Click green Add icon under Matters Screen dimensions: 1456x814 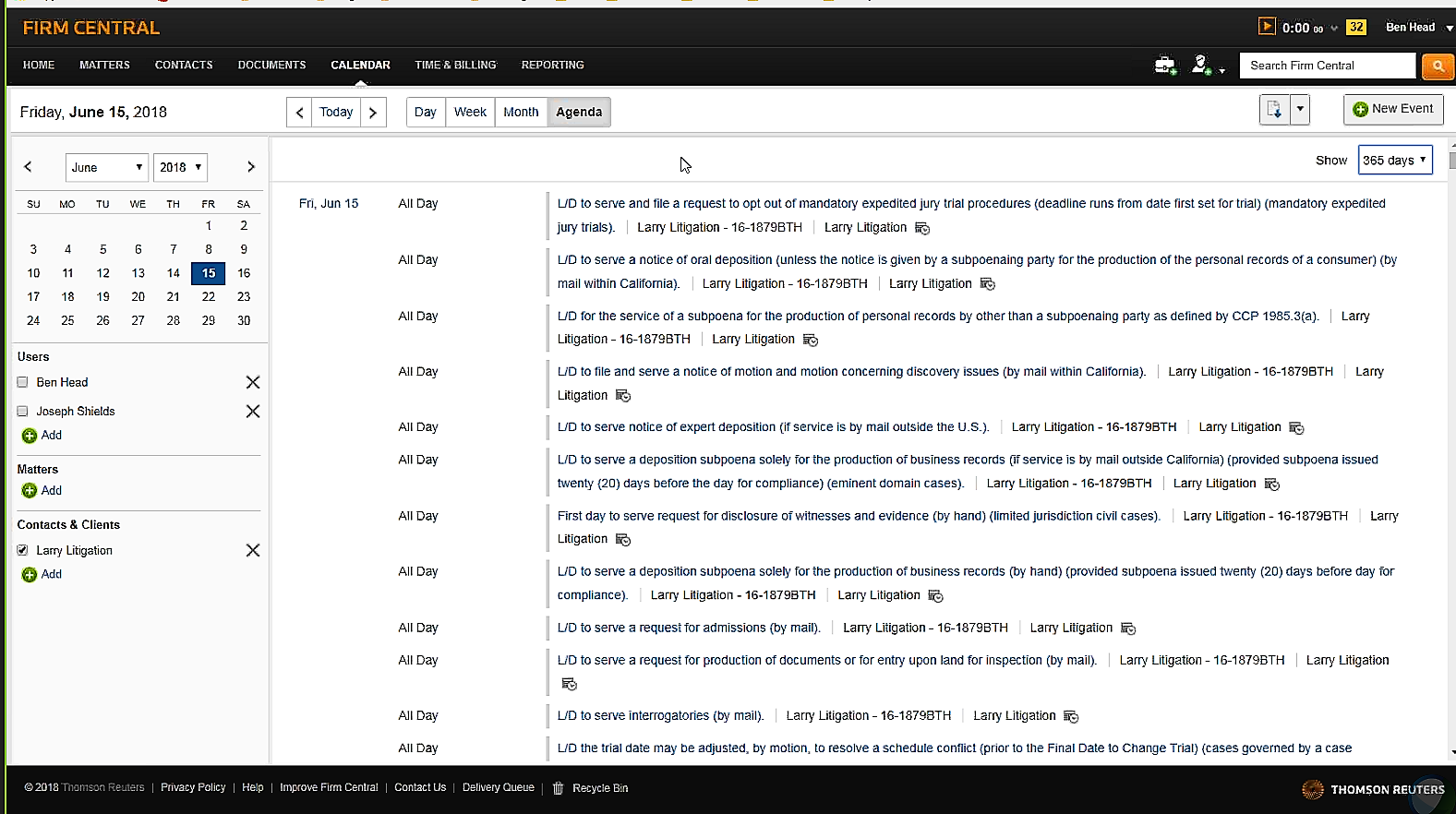click(x=30, y=491)
